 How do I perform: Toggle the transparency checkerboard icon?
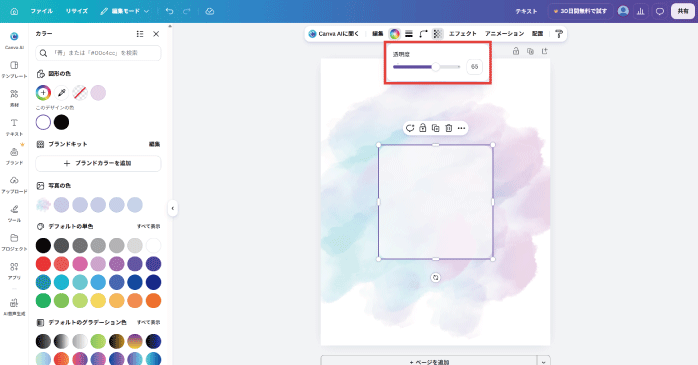(x=438, y=33)
